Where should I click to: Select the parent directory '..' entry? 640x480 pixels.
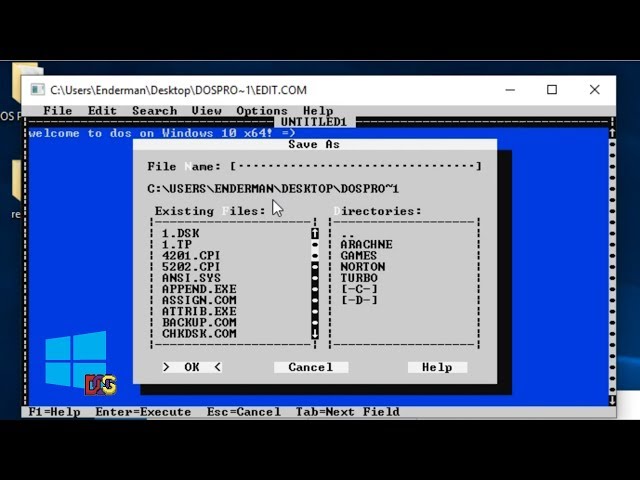click(348, 235)
